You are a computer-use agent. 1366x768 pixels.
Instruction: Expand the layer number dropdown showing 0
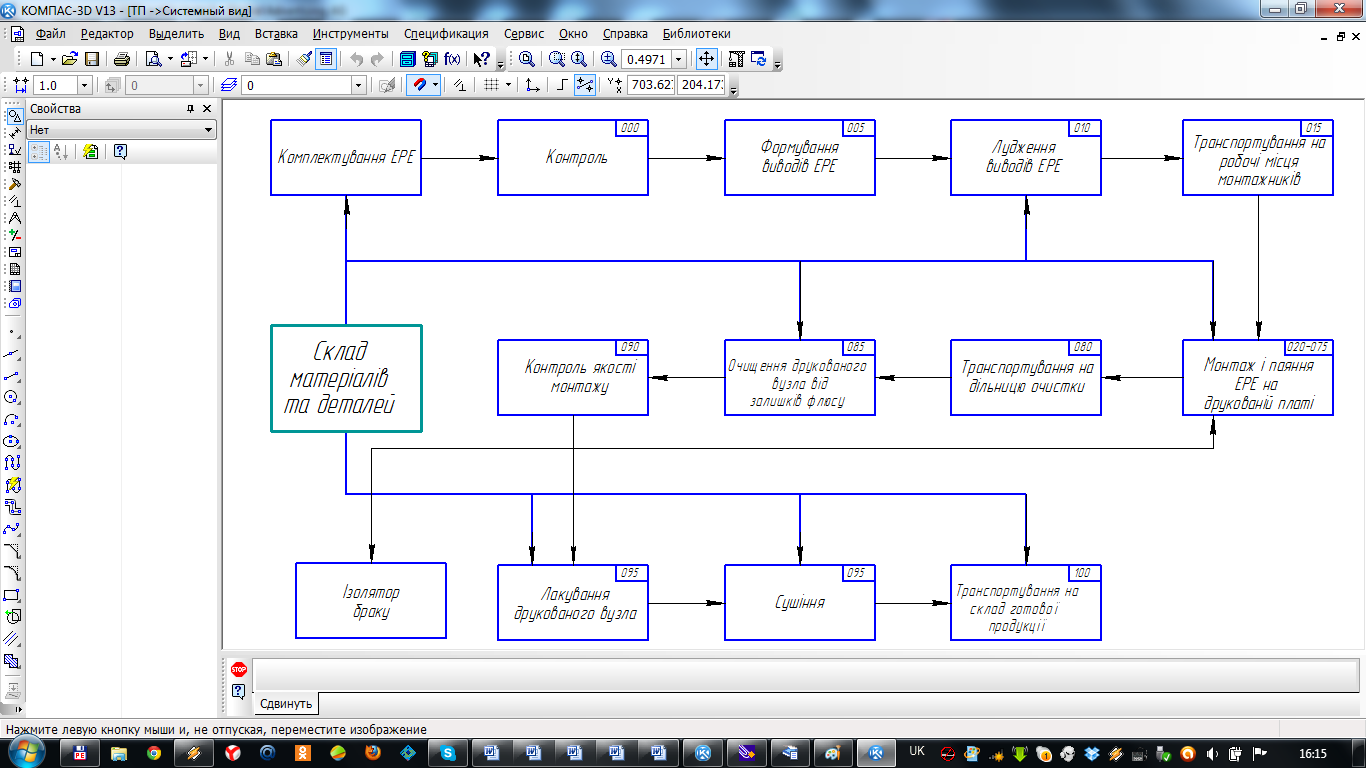coord(359,86)
